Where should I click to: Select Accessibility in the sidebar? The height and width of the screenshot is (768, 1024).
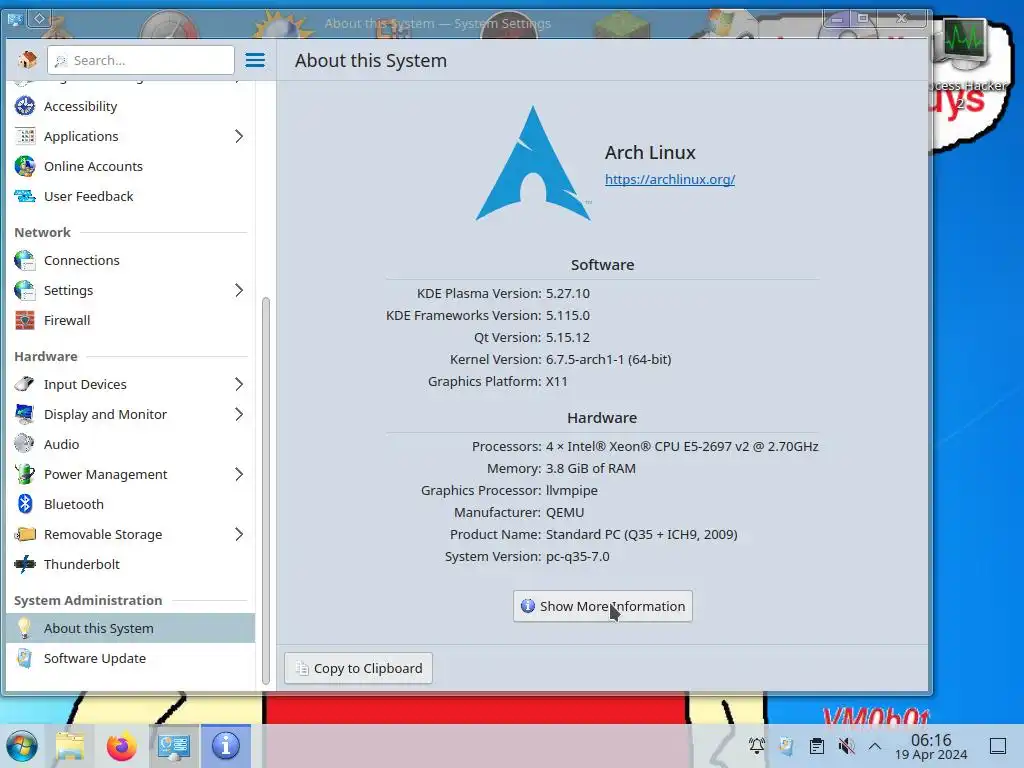(131, 106)
